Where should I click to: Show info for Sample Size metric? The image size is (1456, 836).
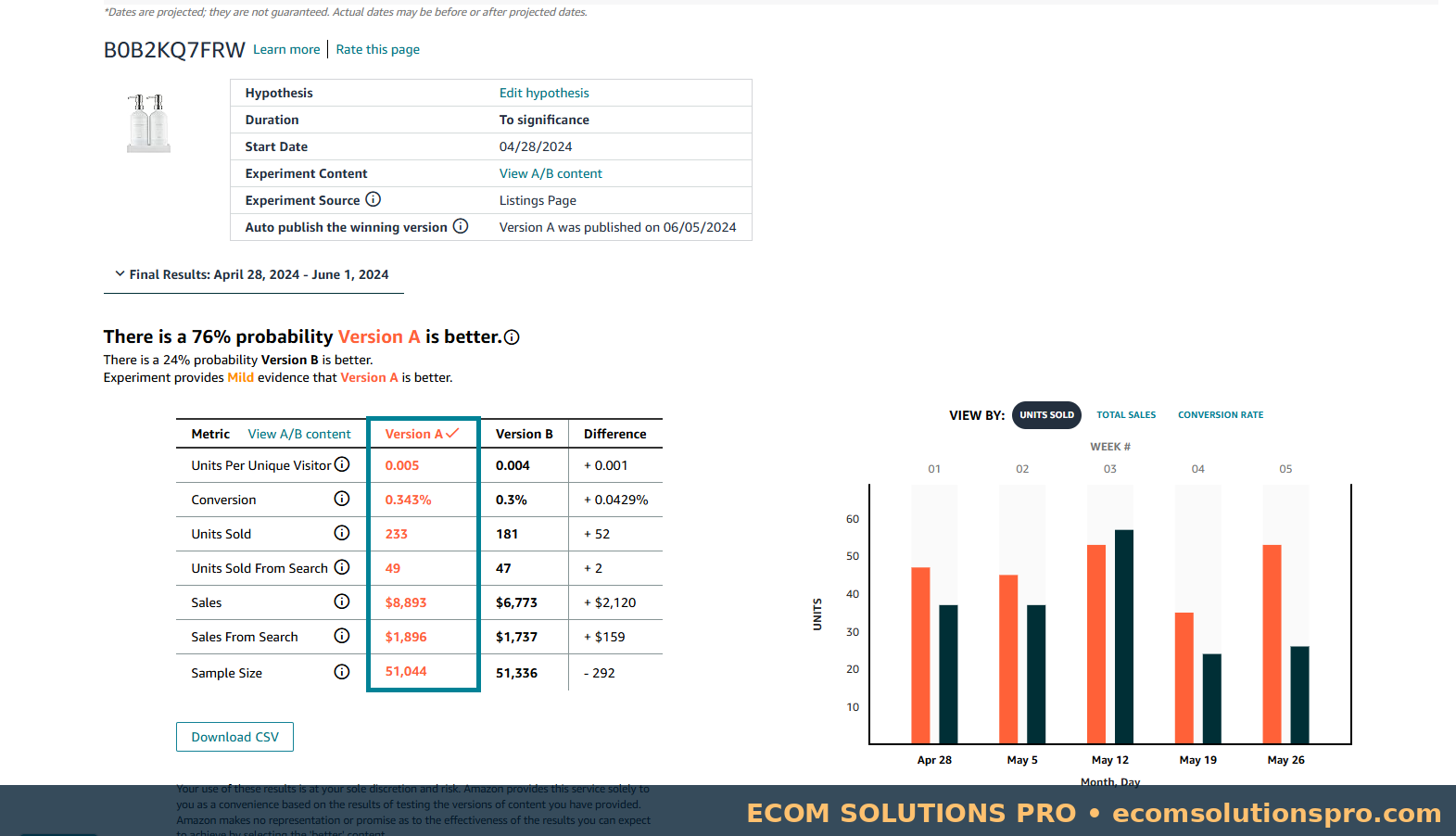pyautogui.click(x=342, y=672)
